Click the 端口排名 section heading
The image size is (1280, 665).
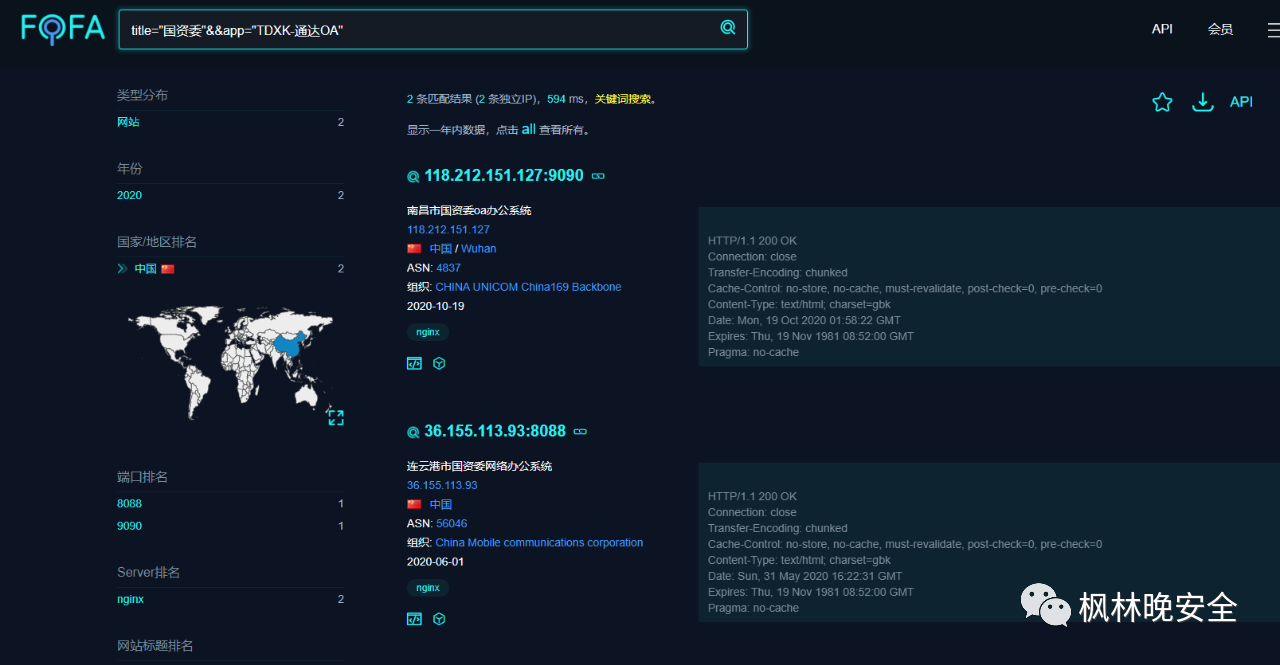pos(142,477)
